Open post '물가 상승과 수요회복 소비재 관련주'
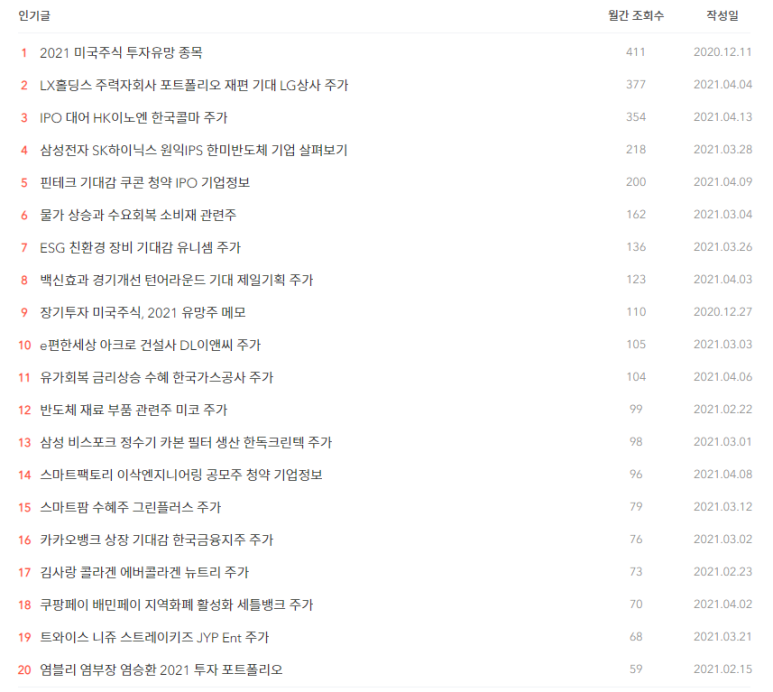This screenshot has height=692, width=773. [138, 215]
